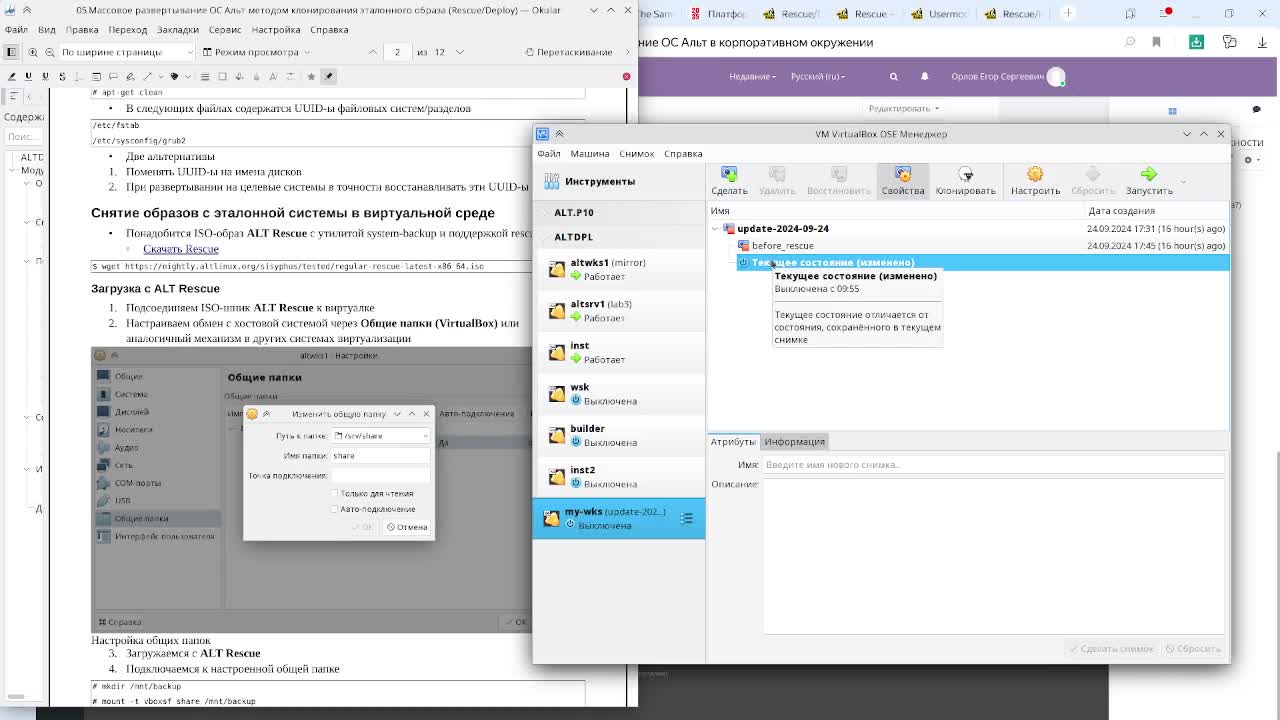This screenshot has width=1280, height=720.
Task: Select the builder virtual machine
Action: click(619, 435)
